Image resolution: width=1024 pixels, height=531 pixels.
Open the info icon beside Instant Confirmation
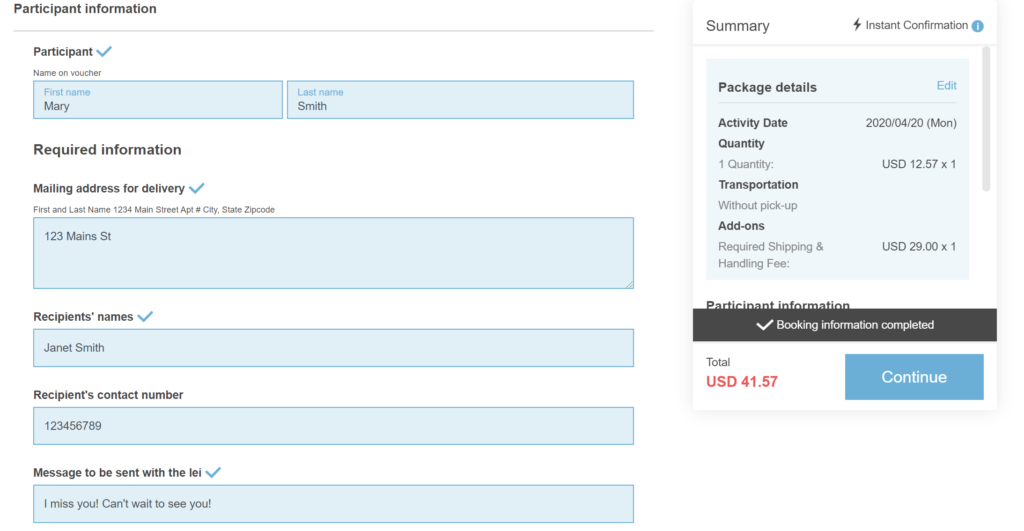[x=978, y=26]
